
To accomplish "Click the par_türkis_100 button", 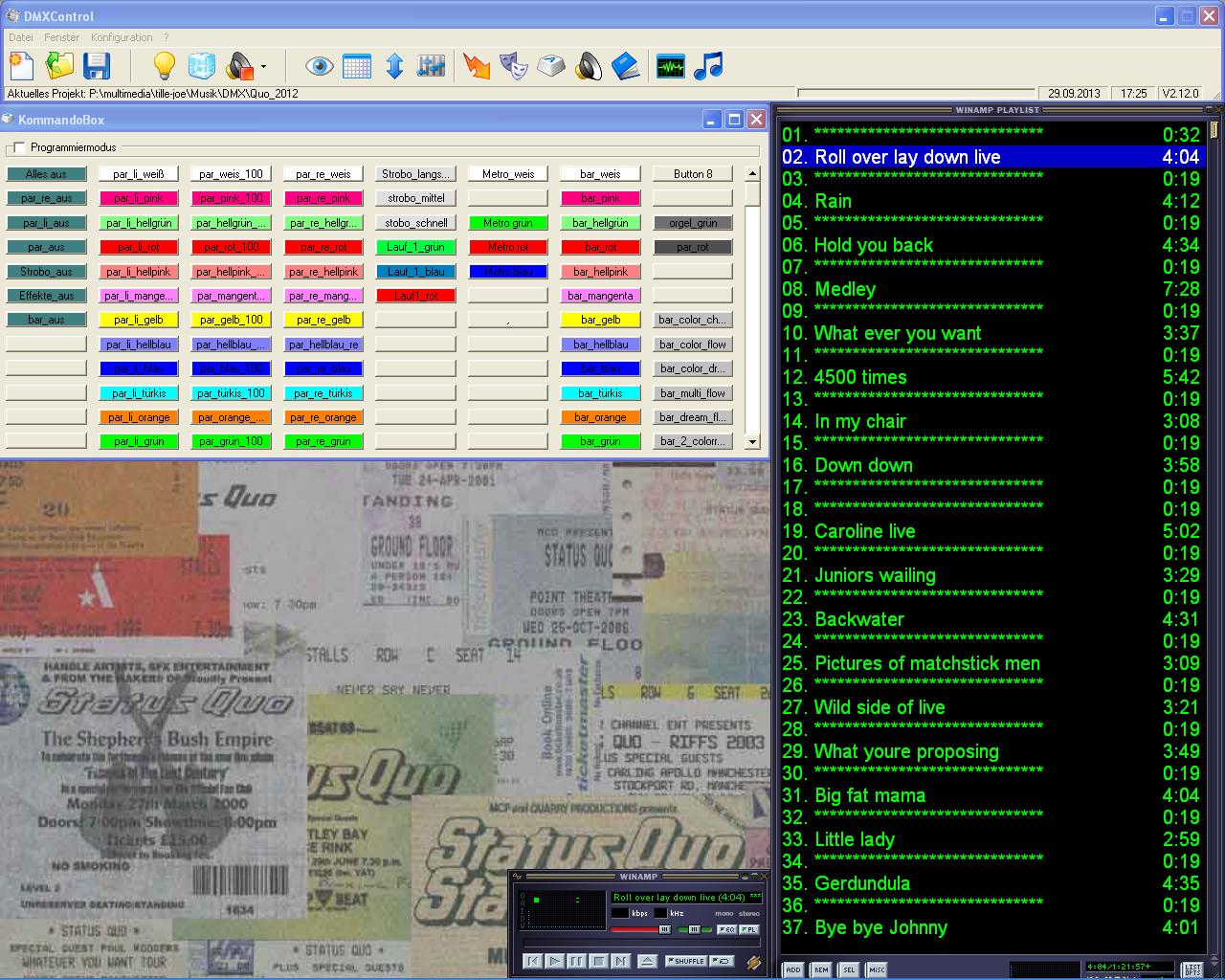I will [x=231, y=393].
